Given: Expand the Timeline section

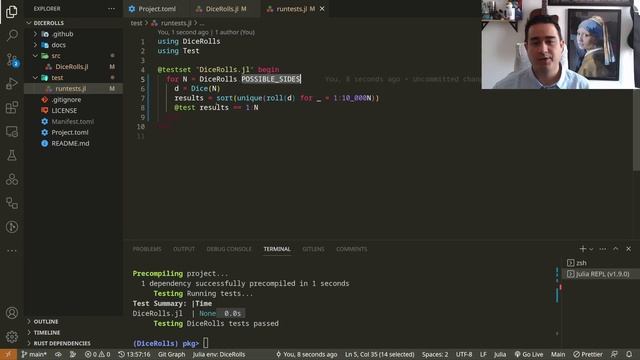Looking at the screenshot, I should (73, 333).
